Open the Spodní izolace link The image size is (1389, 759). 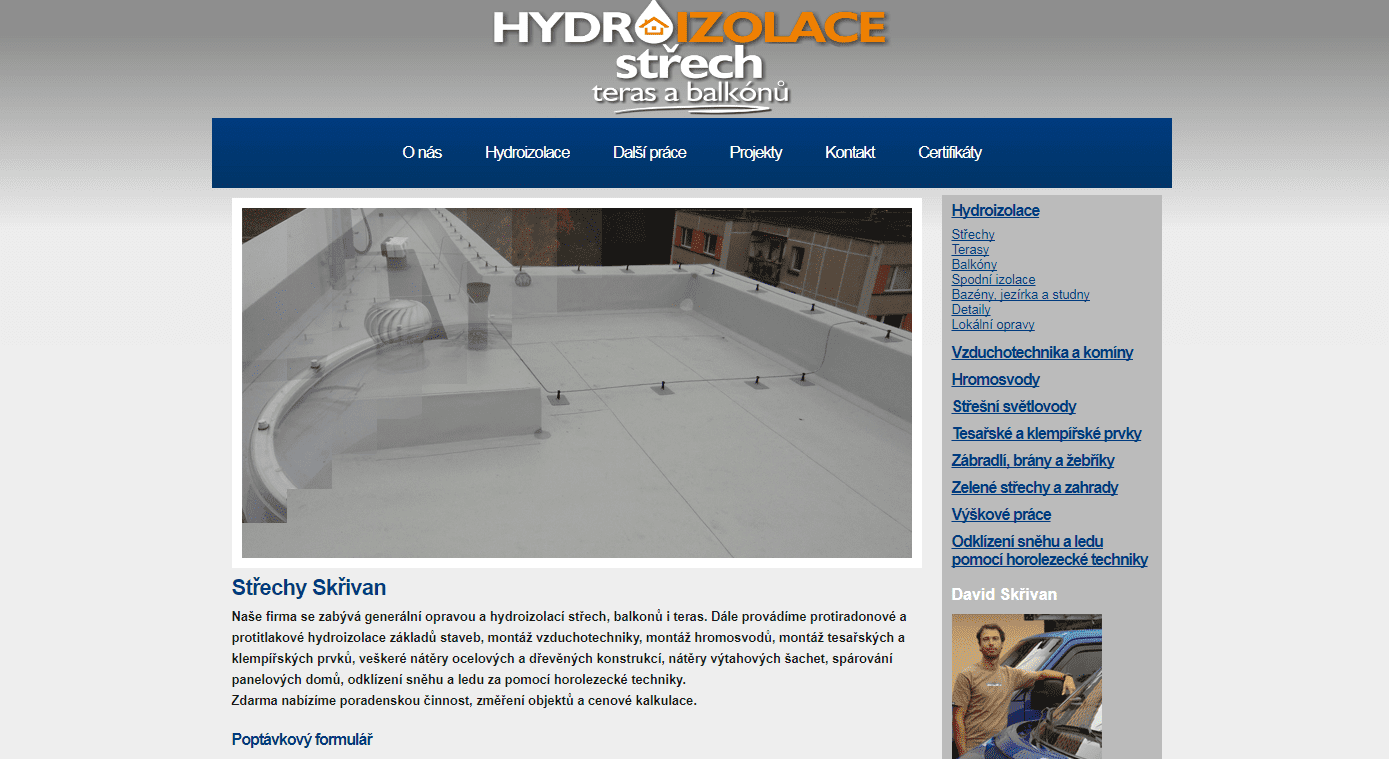(x=993, y=280)
